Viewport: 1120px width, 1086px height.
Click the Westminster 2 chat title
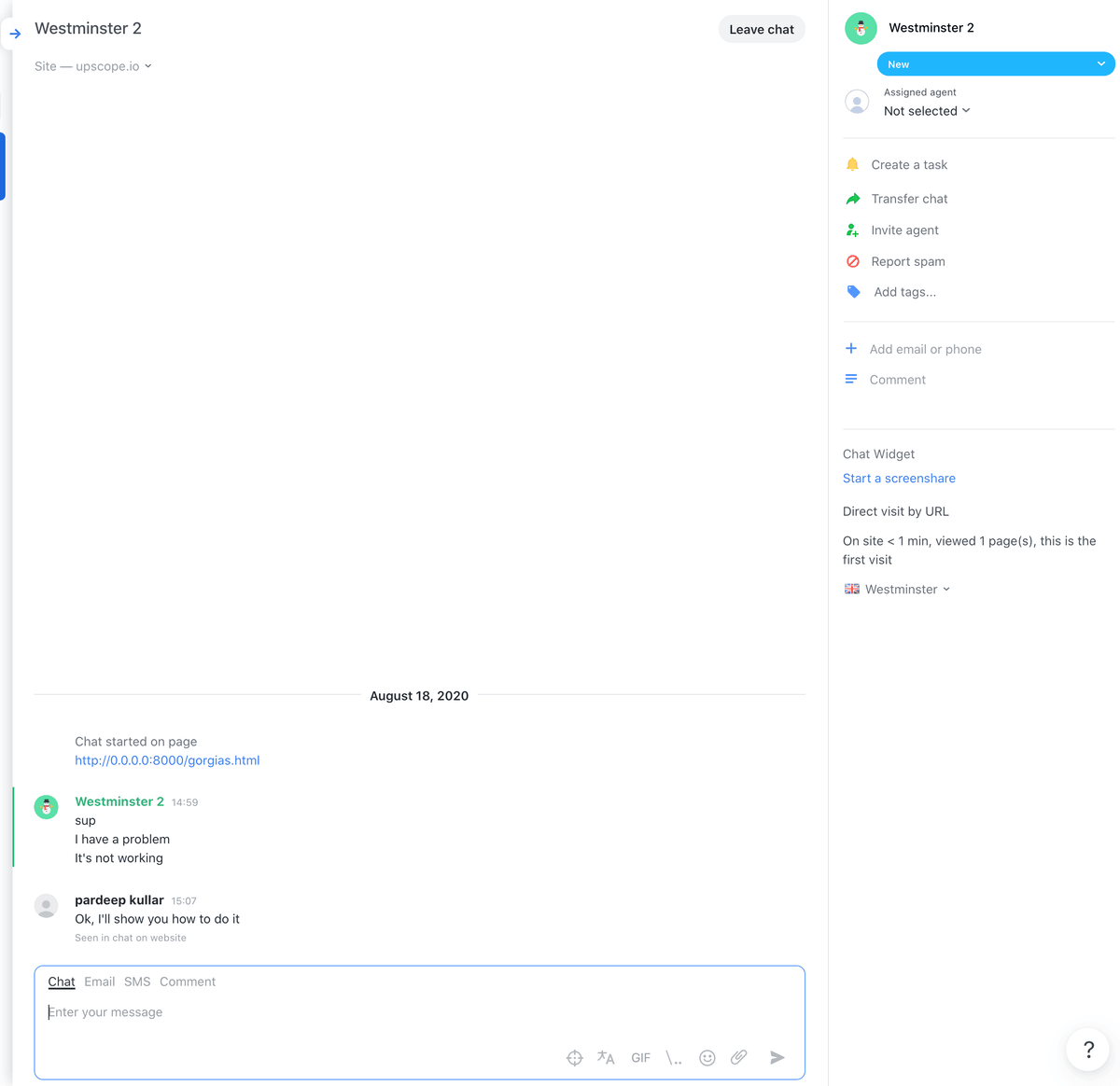click(x=88, y=28)
